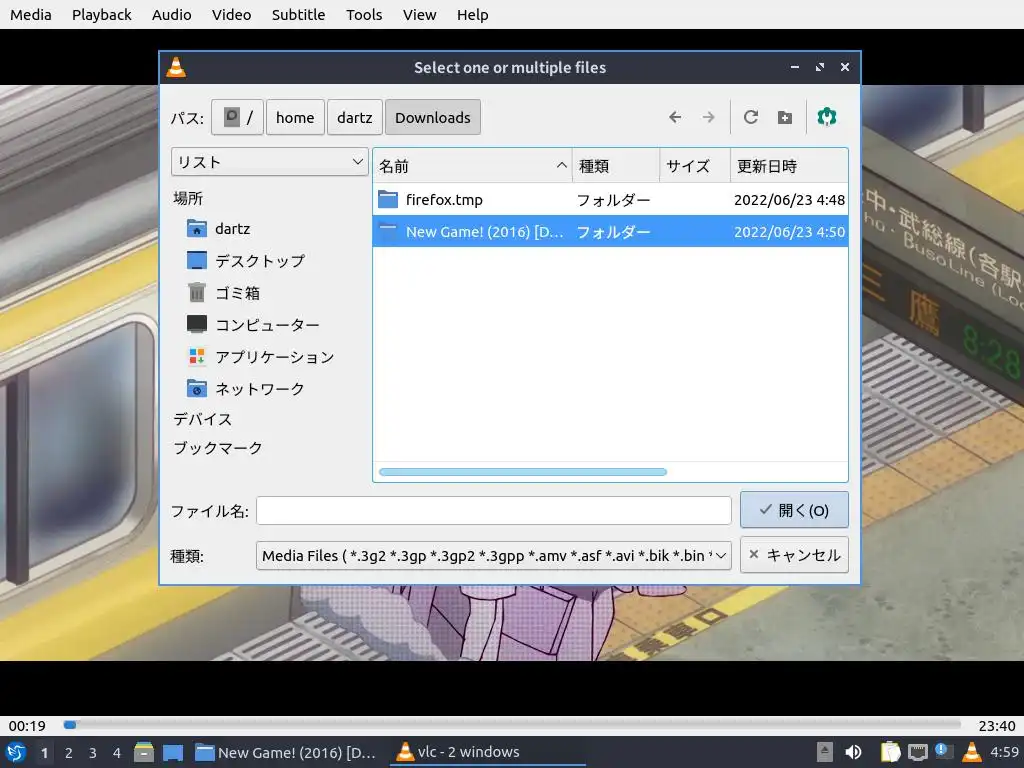The height and width of the screenshot is (768, 1024).
Task: Click the 'vlc - 2 windows' taskbar entry
Action: (487, 752)
